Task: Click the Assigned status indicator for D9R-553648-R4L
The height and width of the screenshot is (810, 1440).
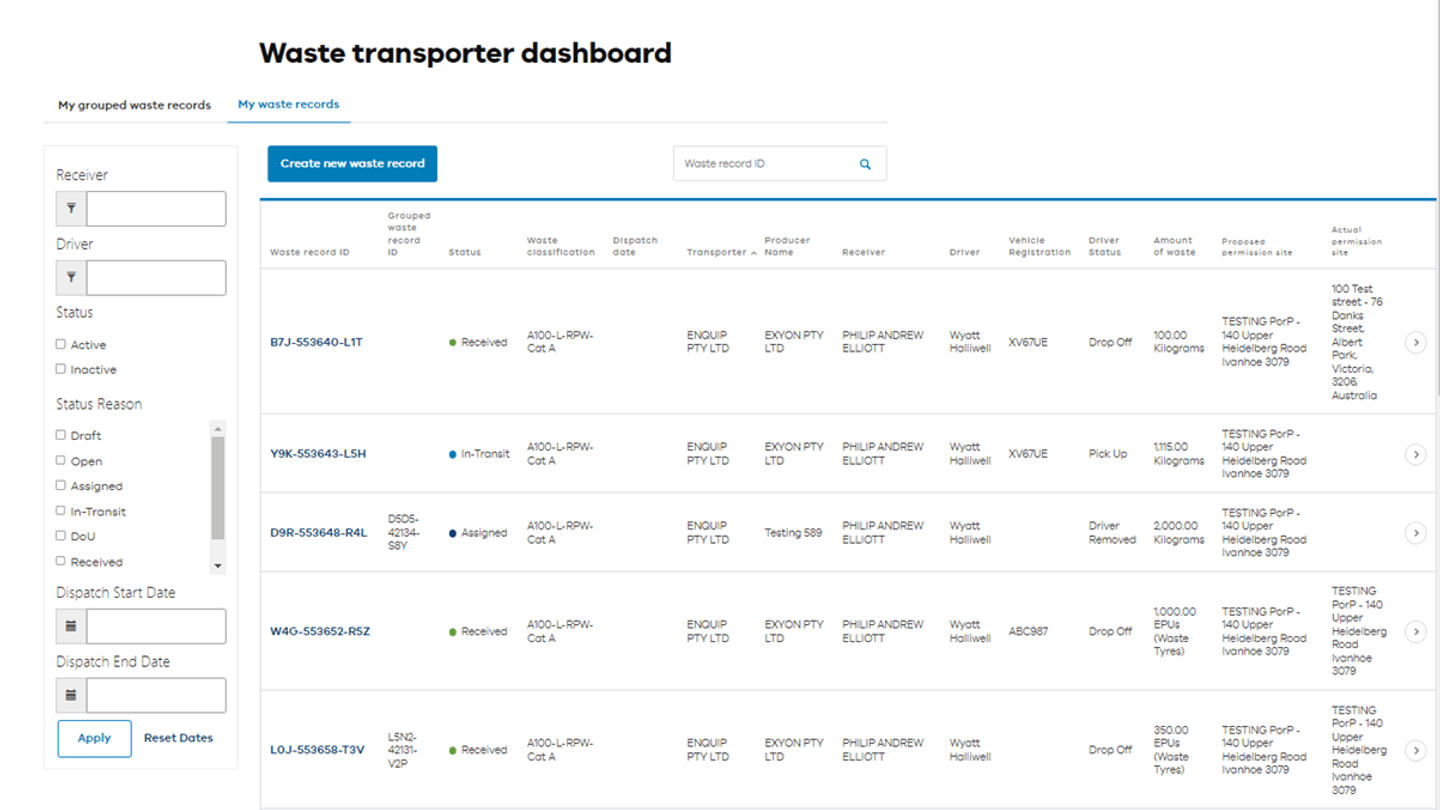Action: pyautogui.click(x=452, y=532)
